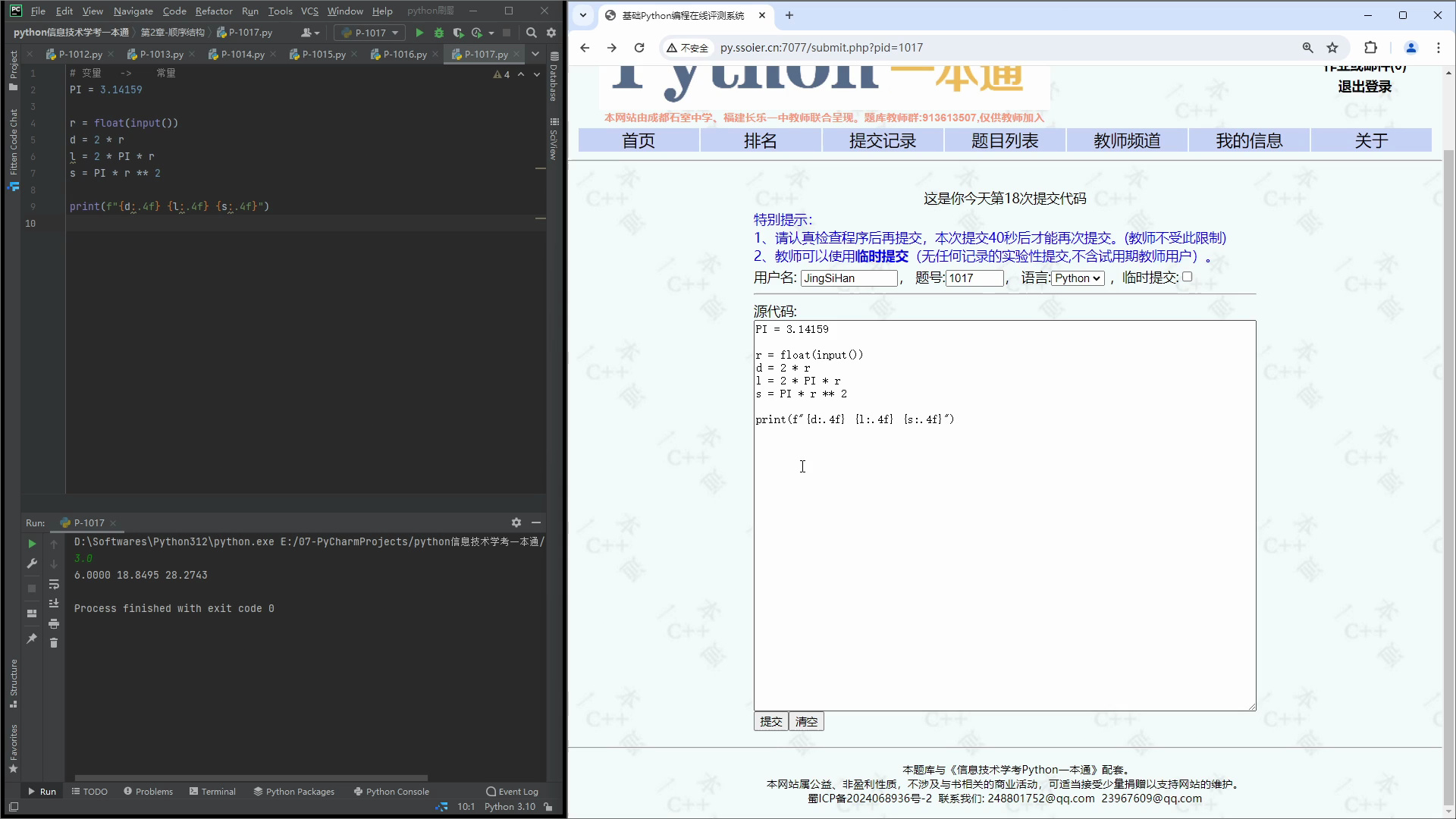Image resolution: width=1456 pixels, height=819 pixels.
Task: Click the 退出登录 logout link
Action: point(1363,86)
